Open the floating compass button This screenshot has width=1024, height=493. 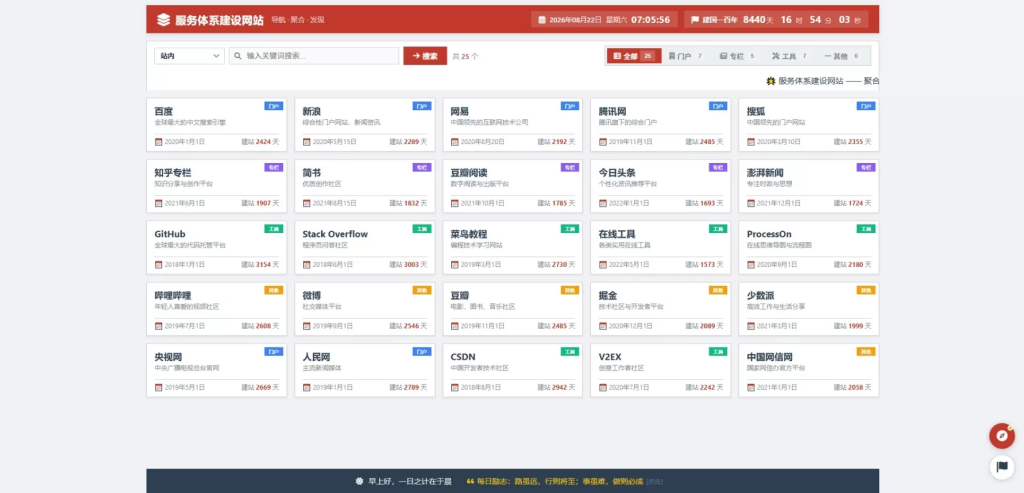pyautogui.click(x=1002, y=436)
